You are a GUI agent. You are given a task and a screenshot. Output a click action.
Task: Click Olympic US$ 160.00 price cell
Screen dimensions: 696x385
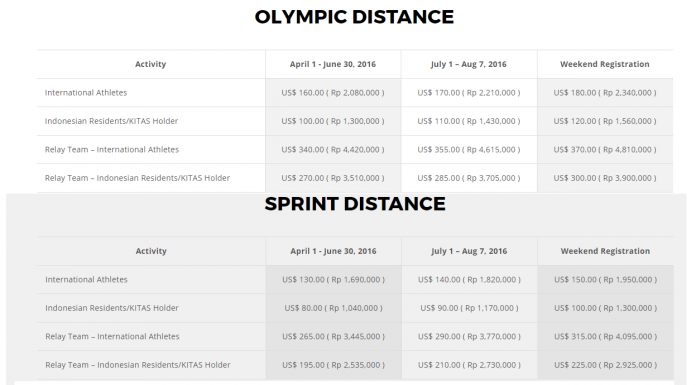click(333, 93)
